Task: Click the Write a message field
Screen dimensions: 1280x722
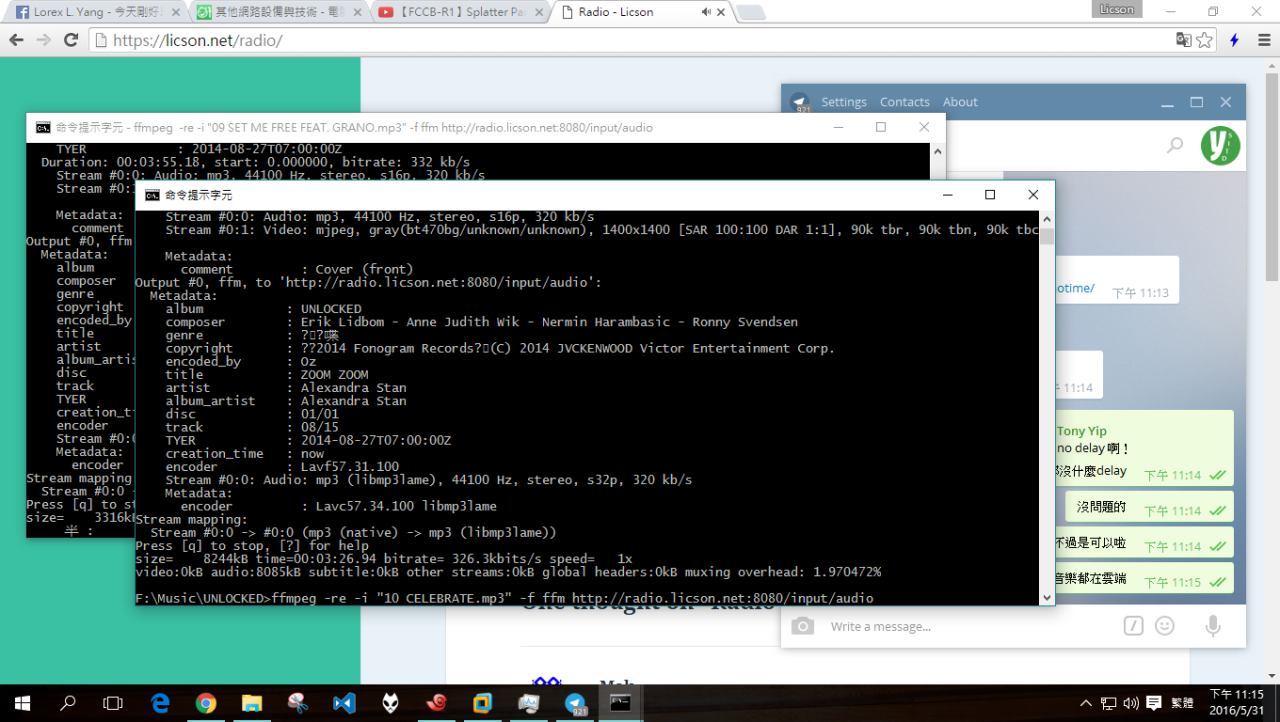Action: 960,626
